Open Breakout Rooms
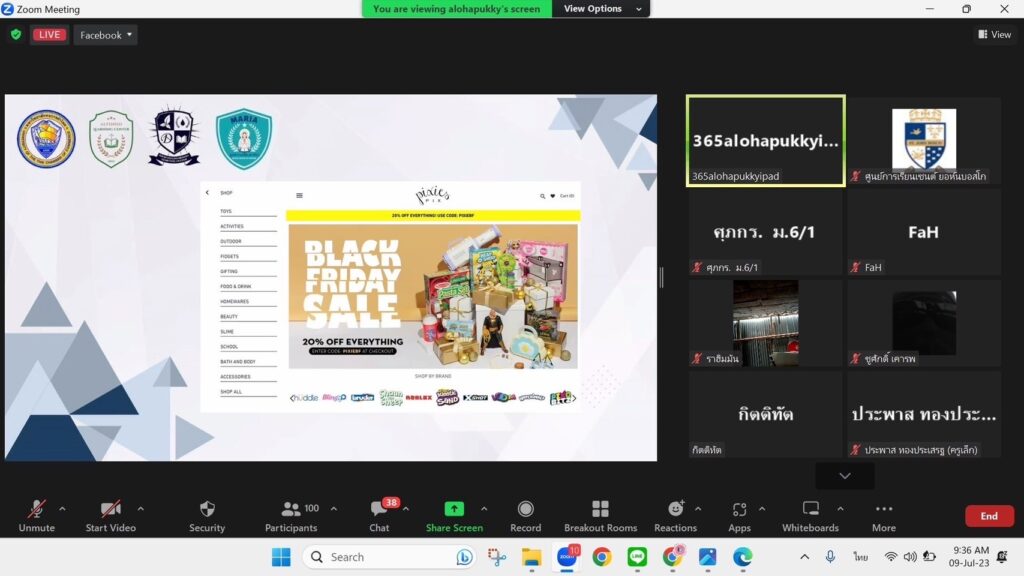Viewport: 1024px width, 576px height. point(600,509)
